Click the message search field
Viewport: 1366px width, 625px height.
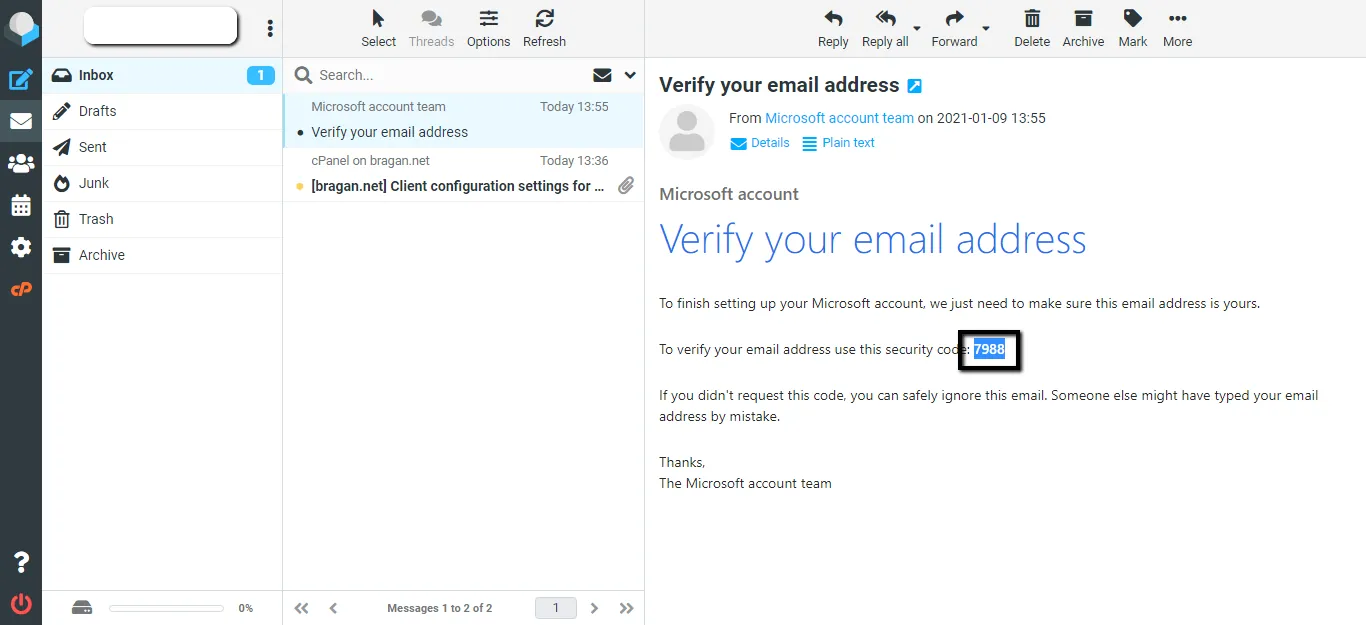click(x=450, y=75)
